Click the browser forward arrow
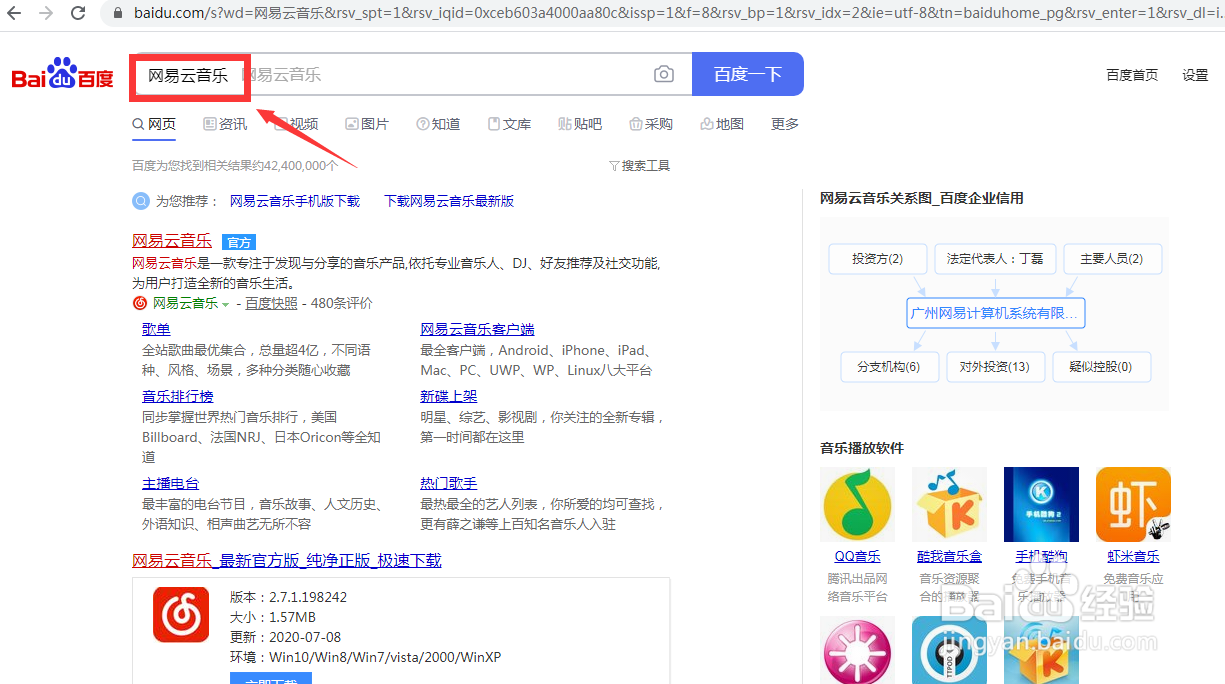1225x684 pixels. pyautogui.click(x=46, y=14)
